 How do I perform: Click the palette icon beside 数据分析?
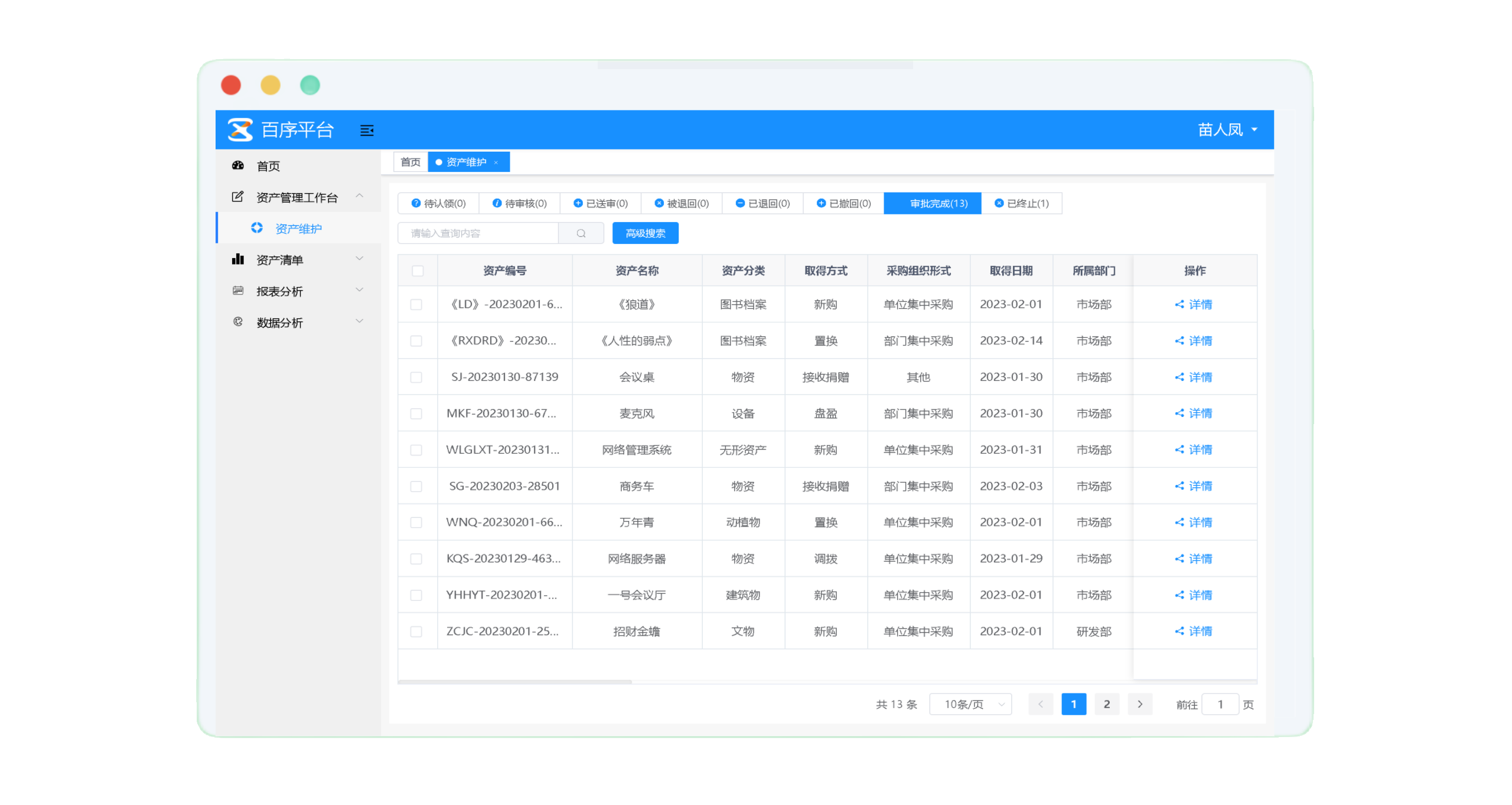pyautogui.click(x=237, y=322)
